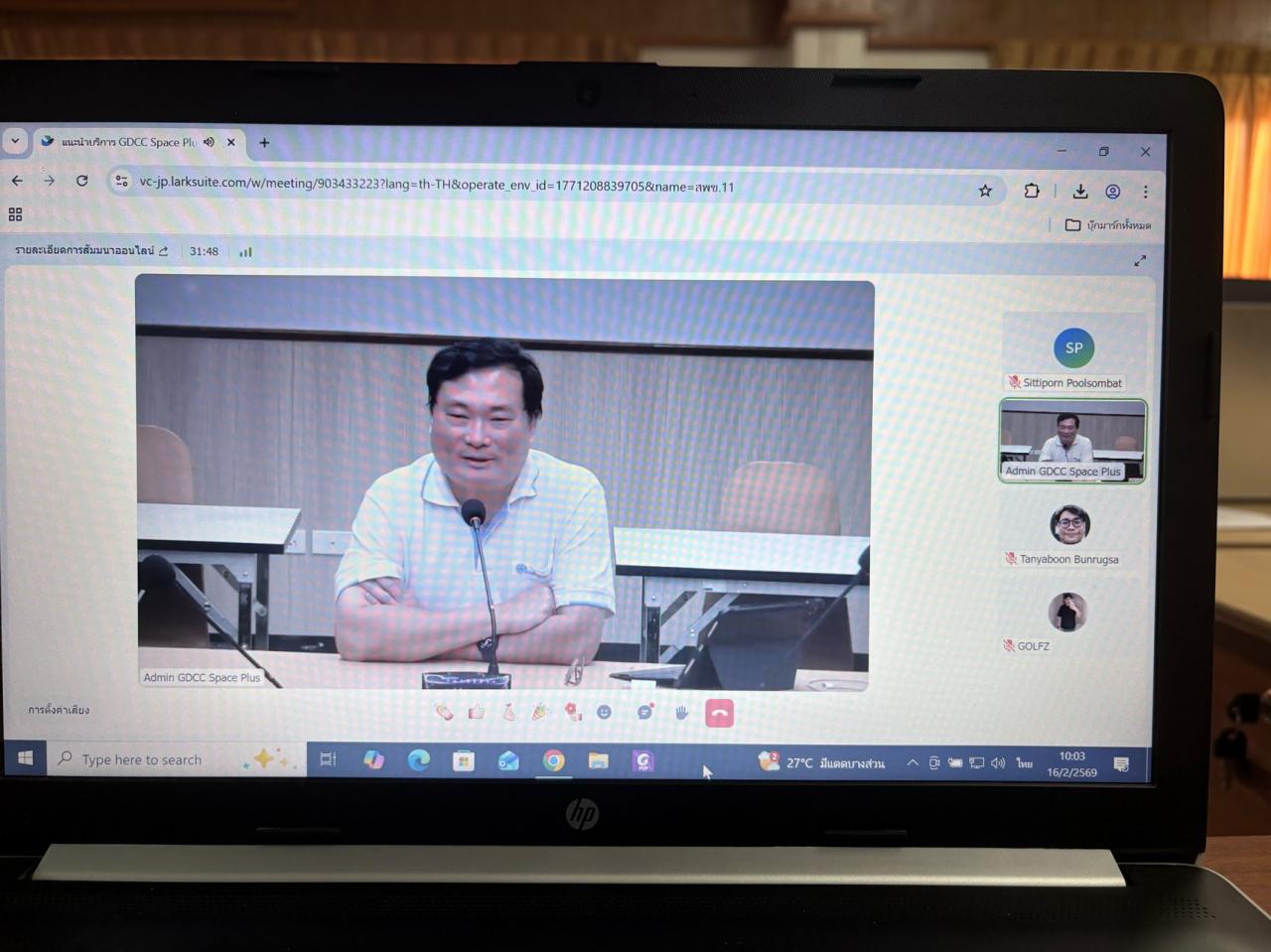Open the meeting chat messages
Screen dimensions: 1271x952
click(x=644, y=712)
